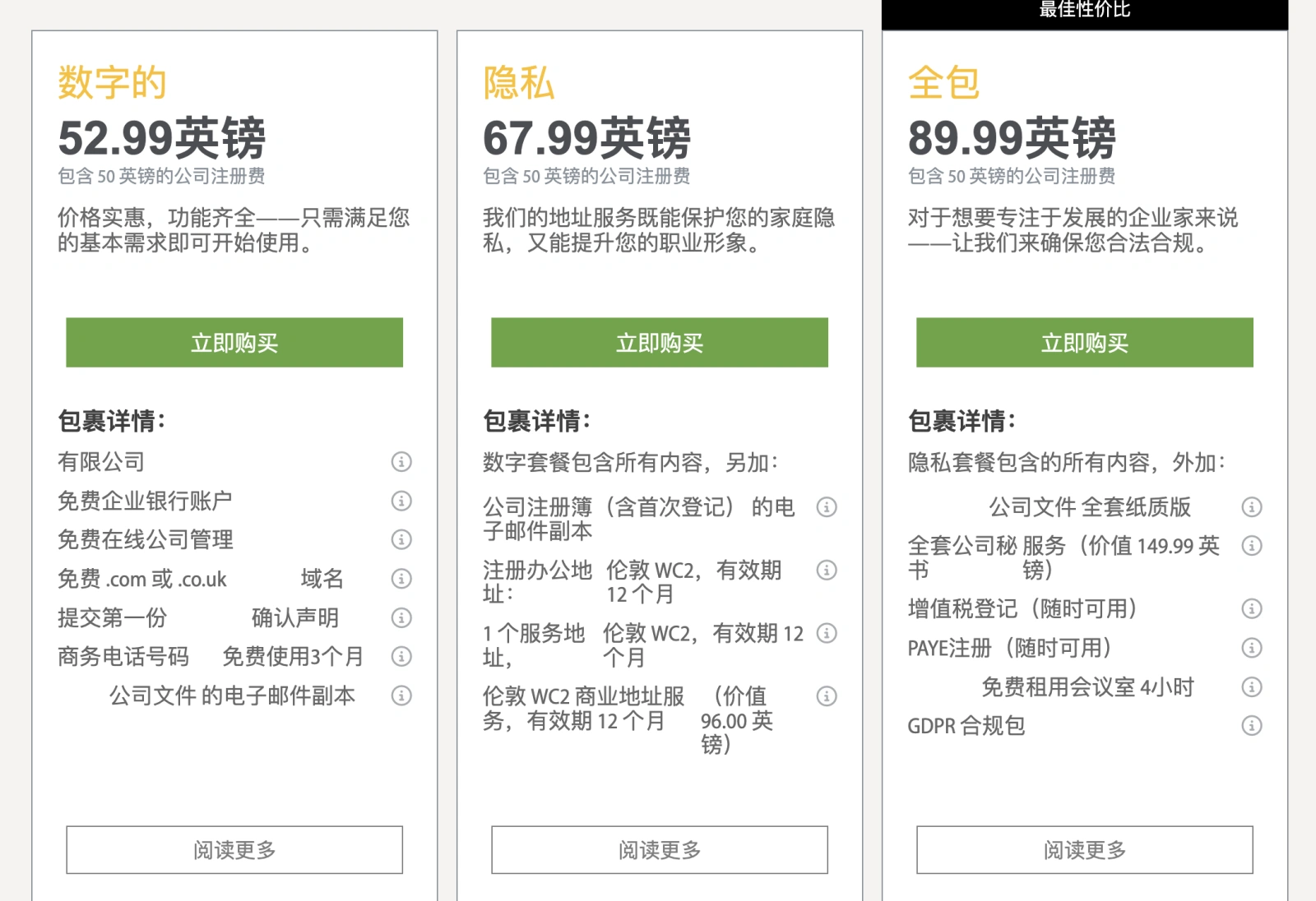The height and width of the screenshot is (901, 1316).
Task: Click info icon next to 增值税登记
Action: point(1252,608)
